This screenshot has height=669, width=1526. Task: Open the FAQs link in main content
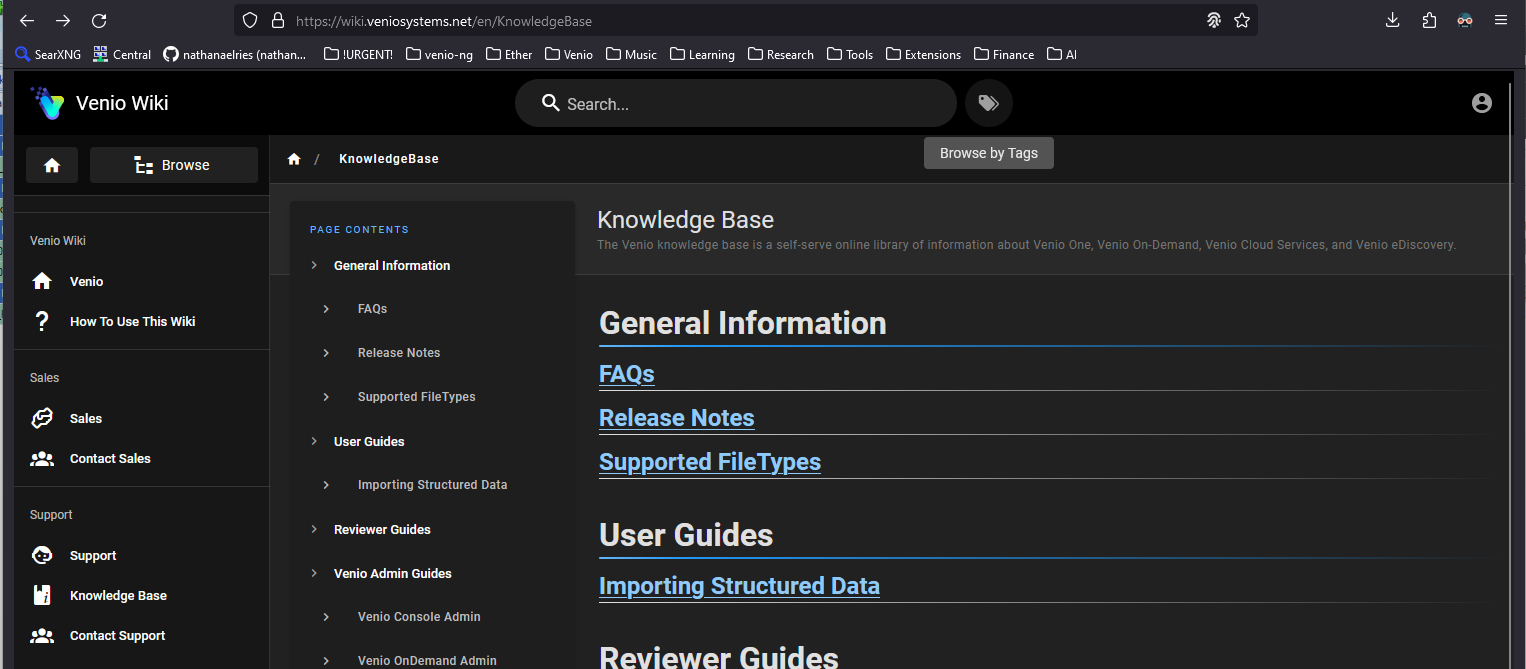pos(627,374)
